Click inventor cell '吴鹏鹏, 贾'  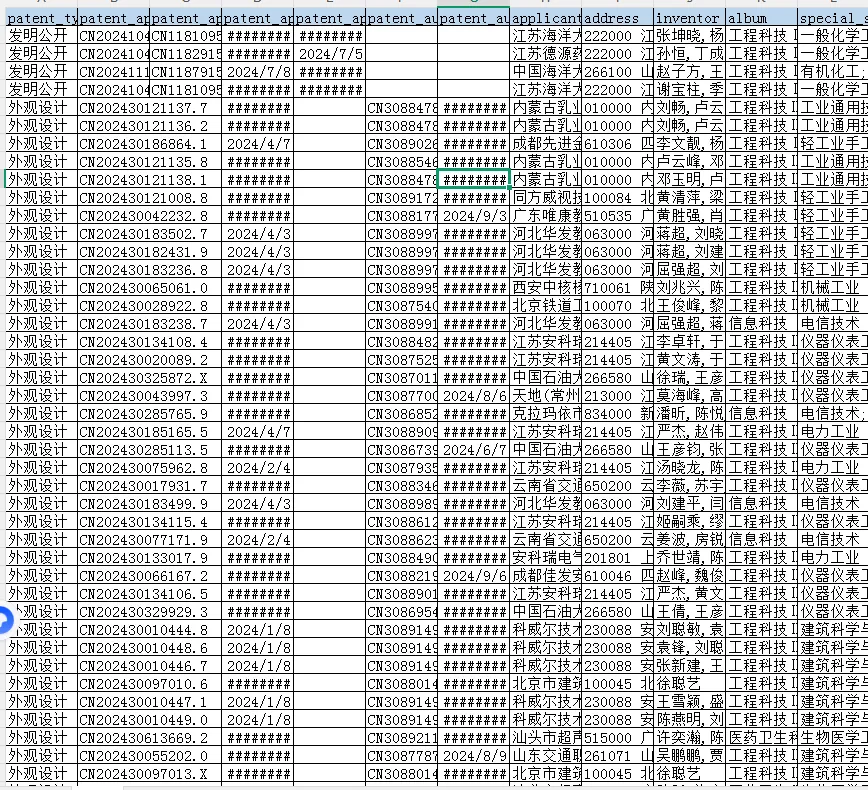[x=689, y=755]
